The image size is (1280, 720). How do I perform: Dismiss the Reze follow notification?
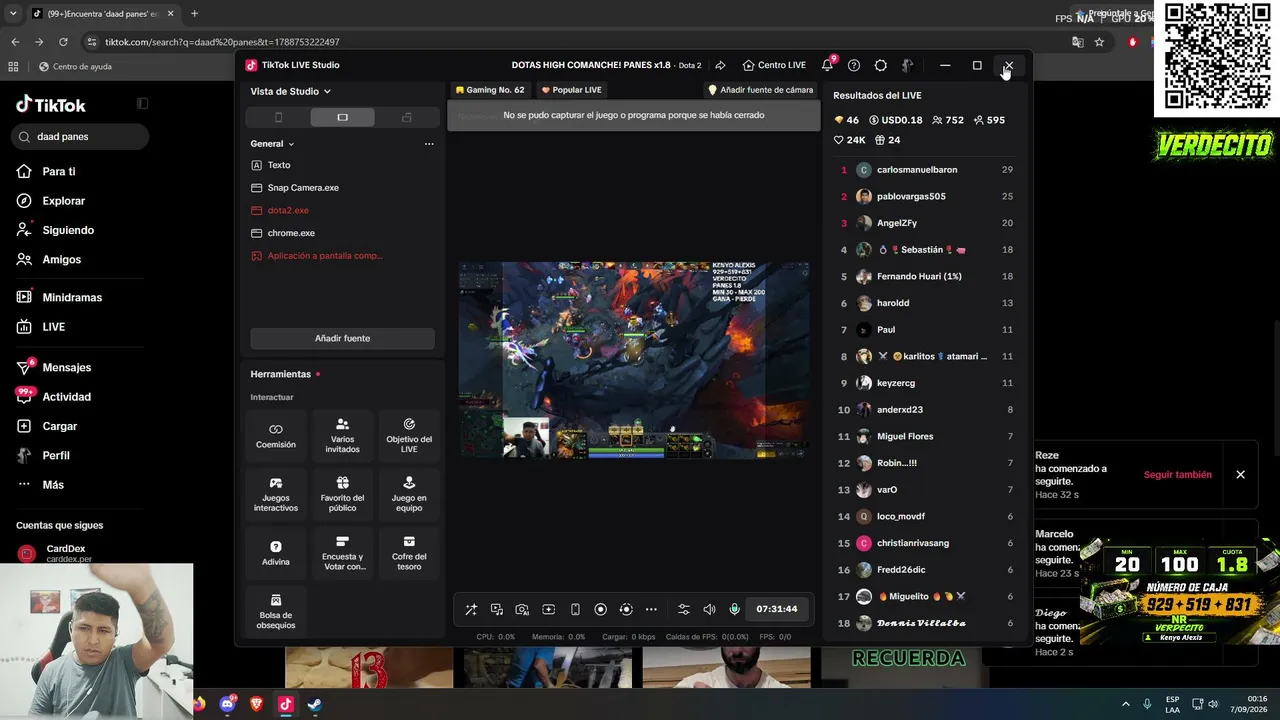1240,475
